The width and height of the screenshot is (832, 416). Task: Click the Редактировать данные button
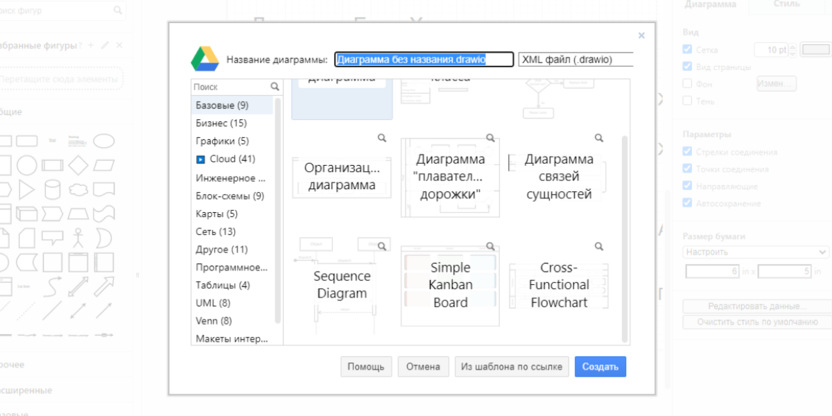[x=757, y=306]
